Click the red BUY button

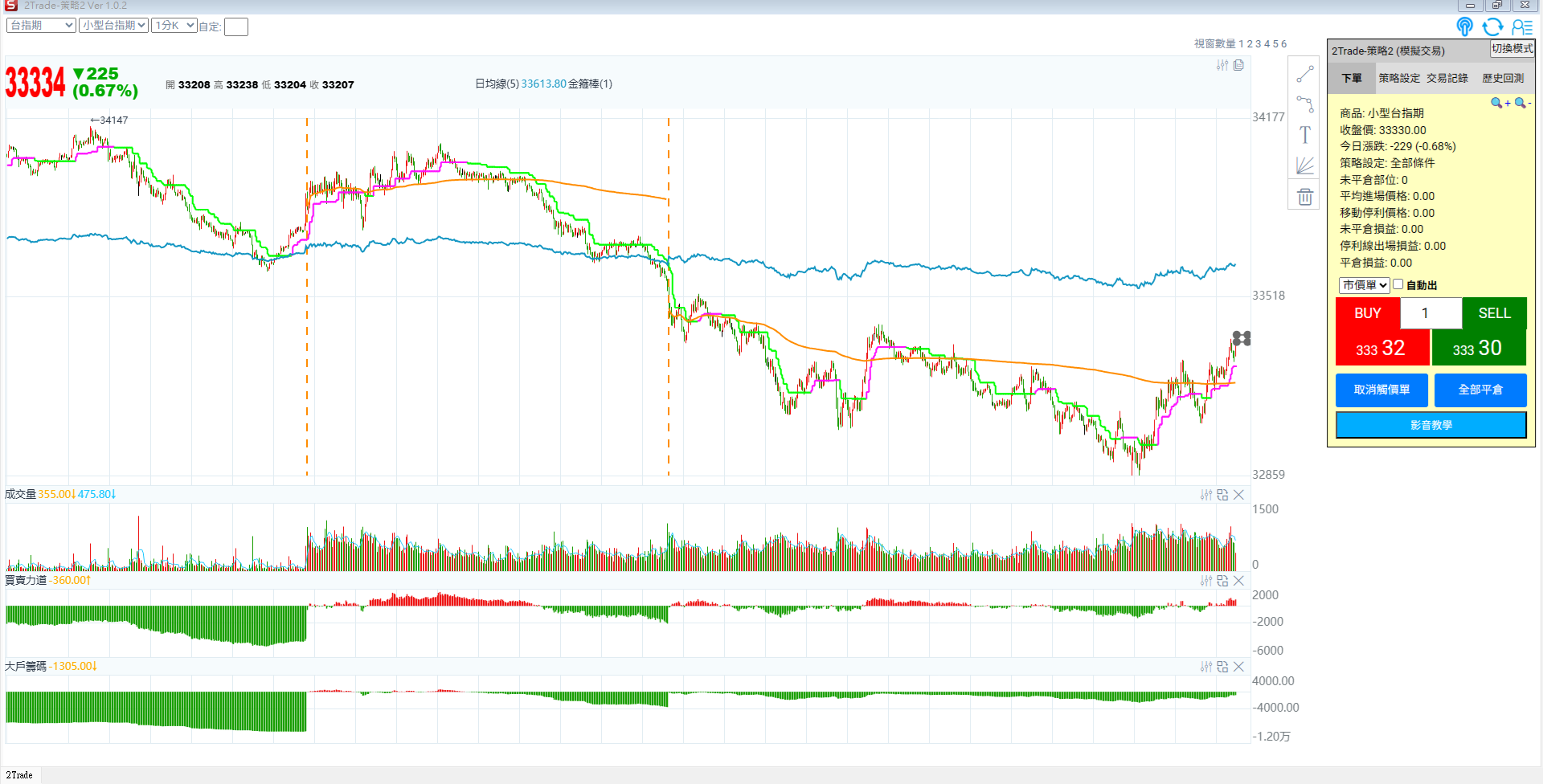(x=1368, y=313)
